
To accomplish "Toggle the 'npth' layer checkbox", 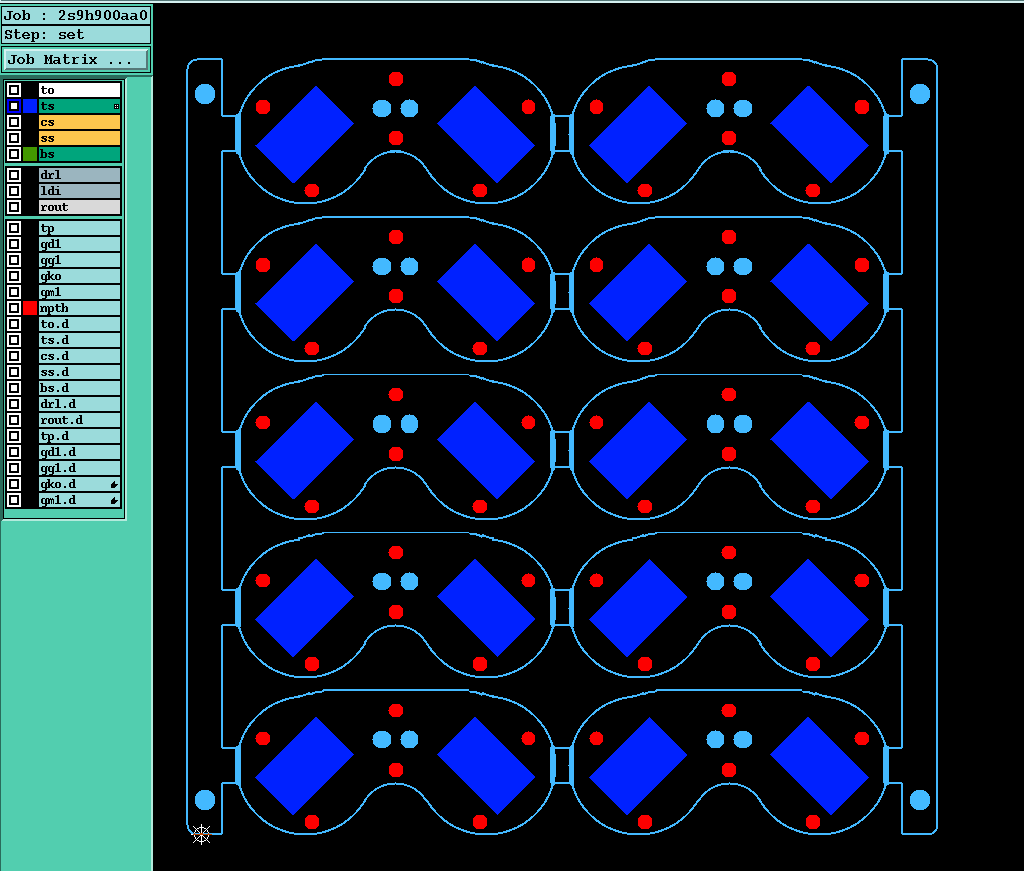I will pos(14,308).
